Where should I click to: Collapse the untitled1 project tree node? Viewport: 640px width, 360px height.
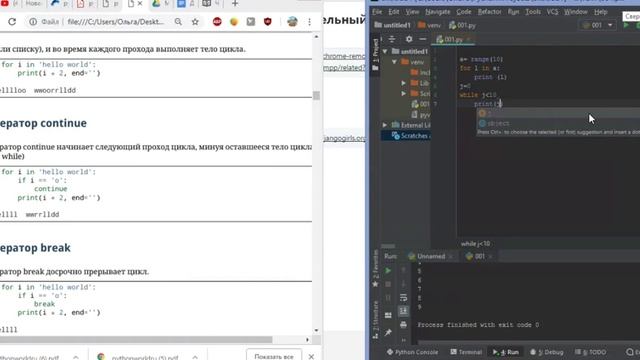385,51
